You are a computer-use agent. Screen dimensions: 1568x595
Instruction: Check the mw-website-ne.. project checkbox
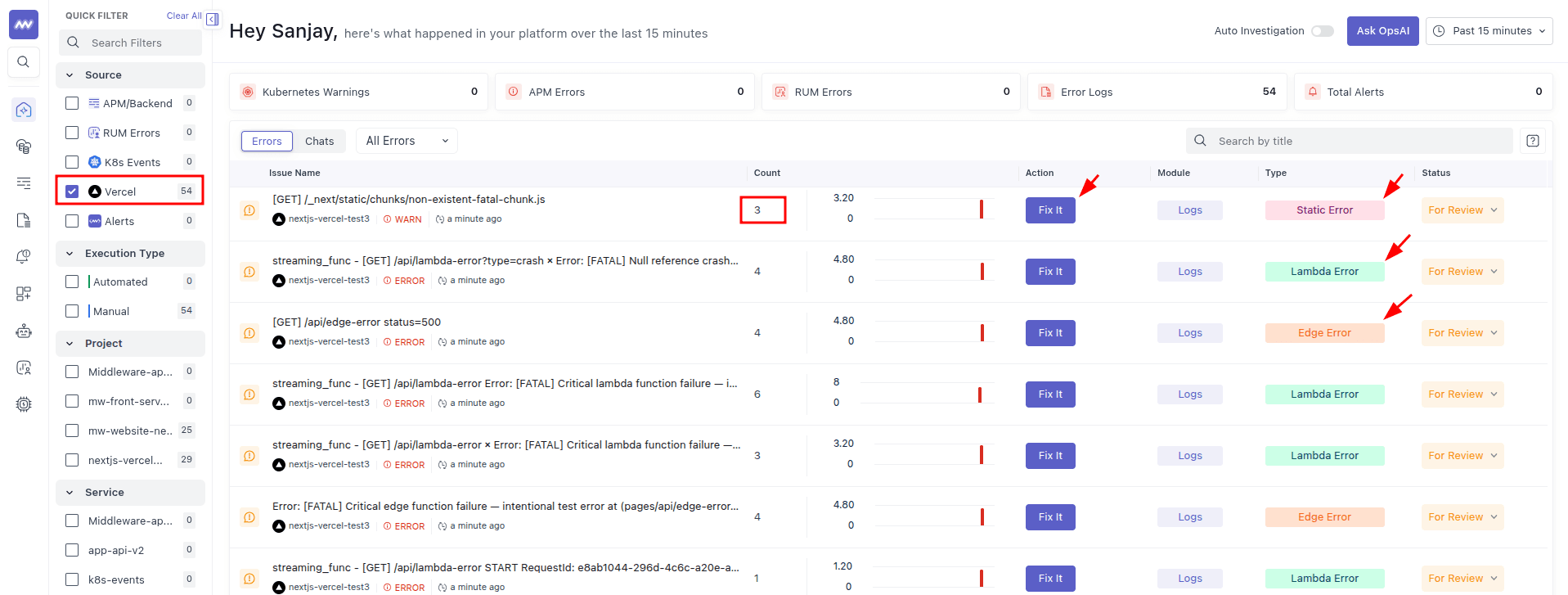tap(72, 430)
